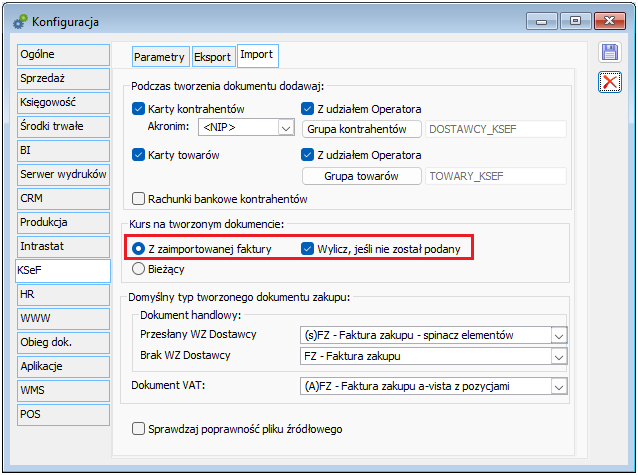Enable Rachunki bankowe kontrahentów checkbox
638x475 pixels.
pyautogui.click(x=139, y=199)
